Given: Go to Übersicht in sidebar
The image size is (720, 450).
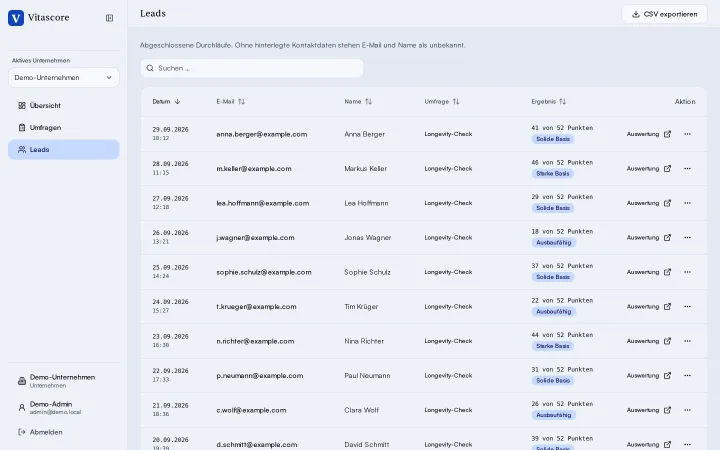Looking at the screenshot, I should [x=64, y=106].
